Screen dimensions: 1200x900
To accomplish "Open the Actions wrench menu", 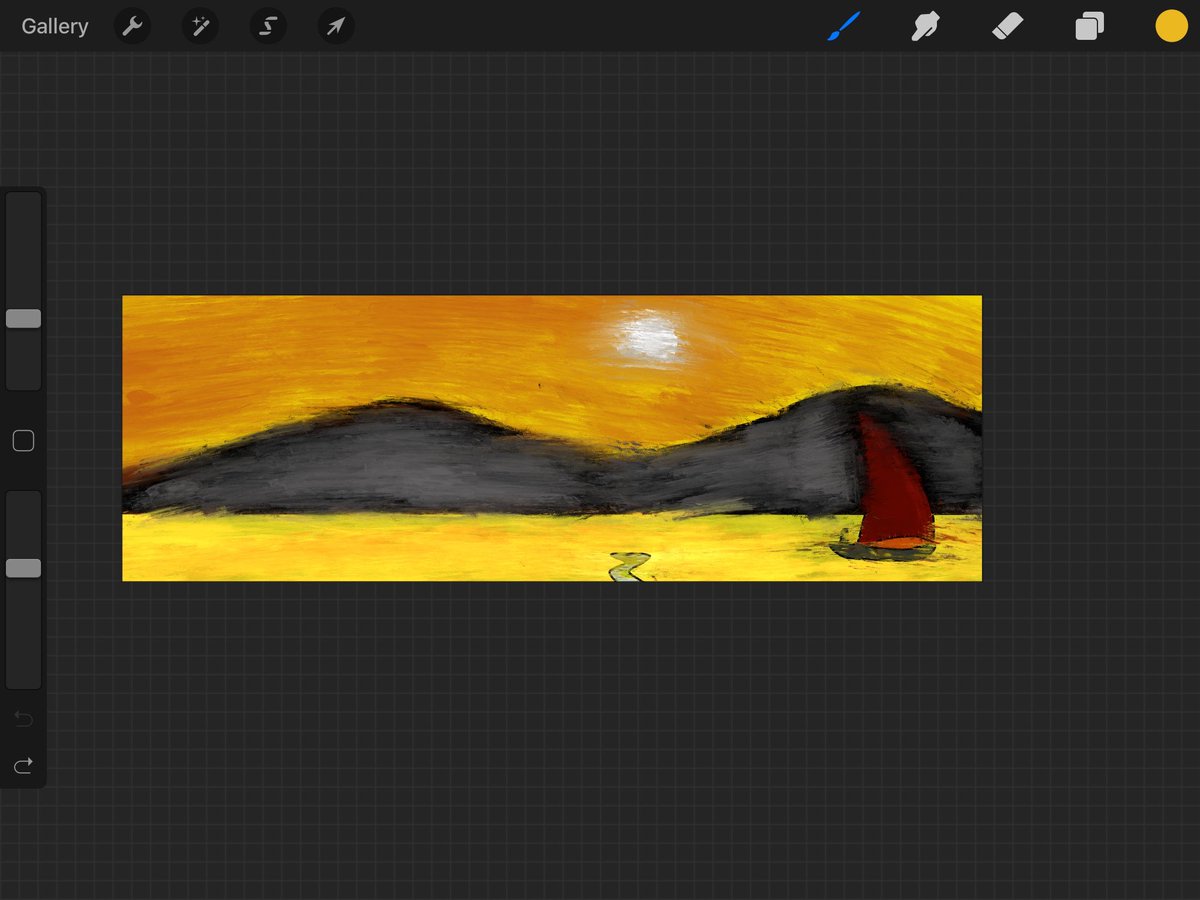I will coord(133,26).
